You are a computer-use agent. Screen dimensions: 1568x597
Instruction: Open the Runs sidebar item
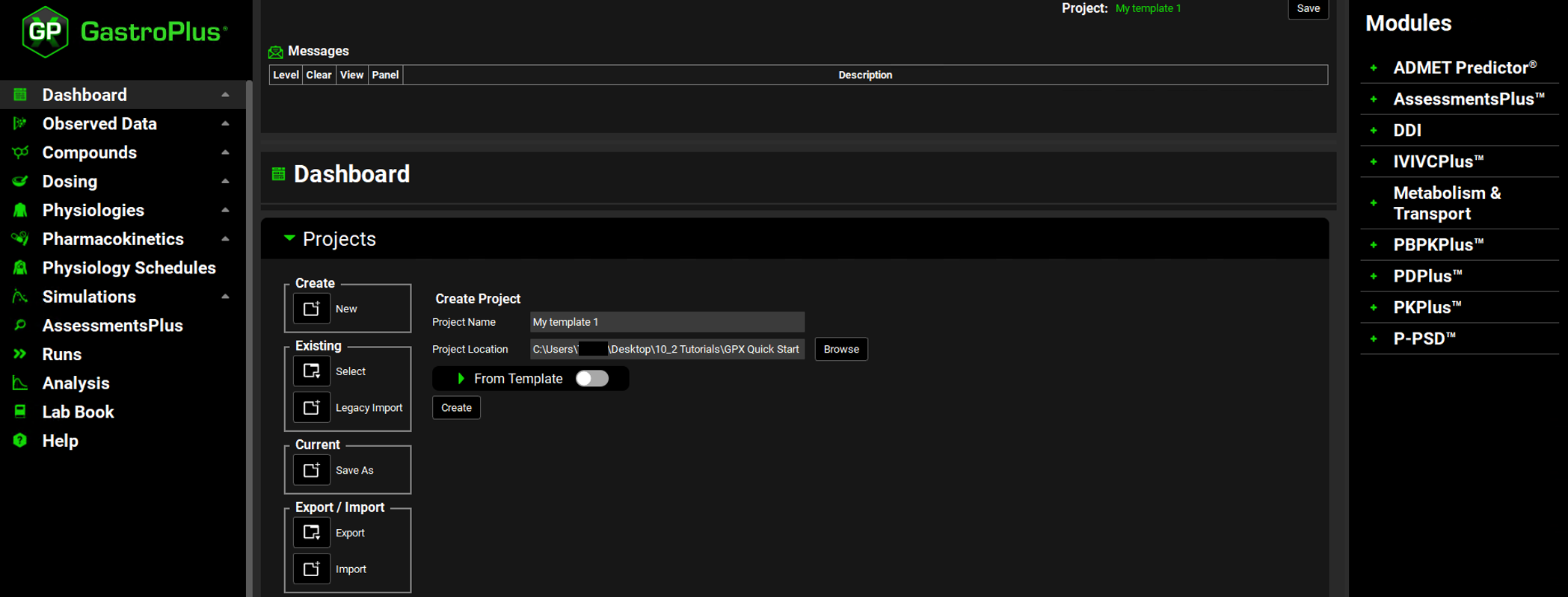(61, 354)
